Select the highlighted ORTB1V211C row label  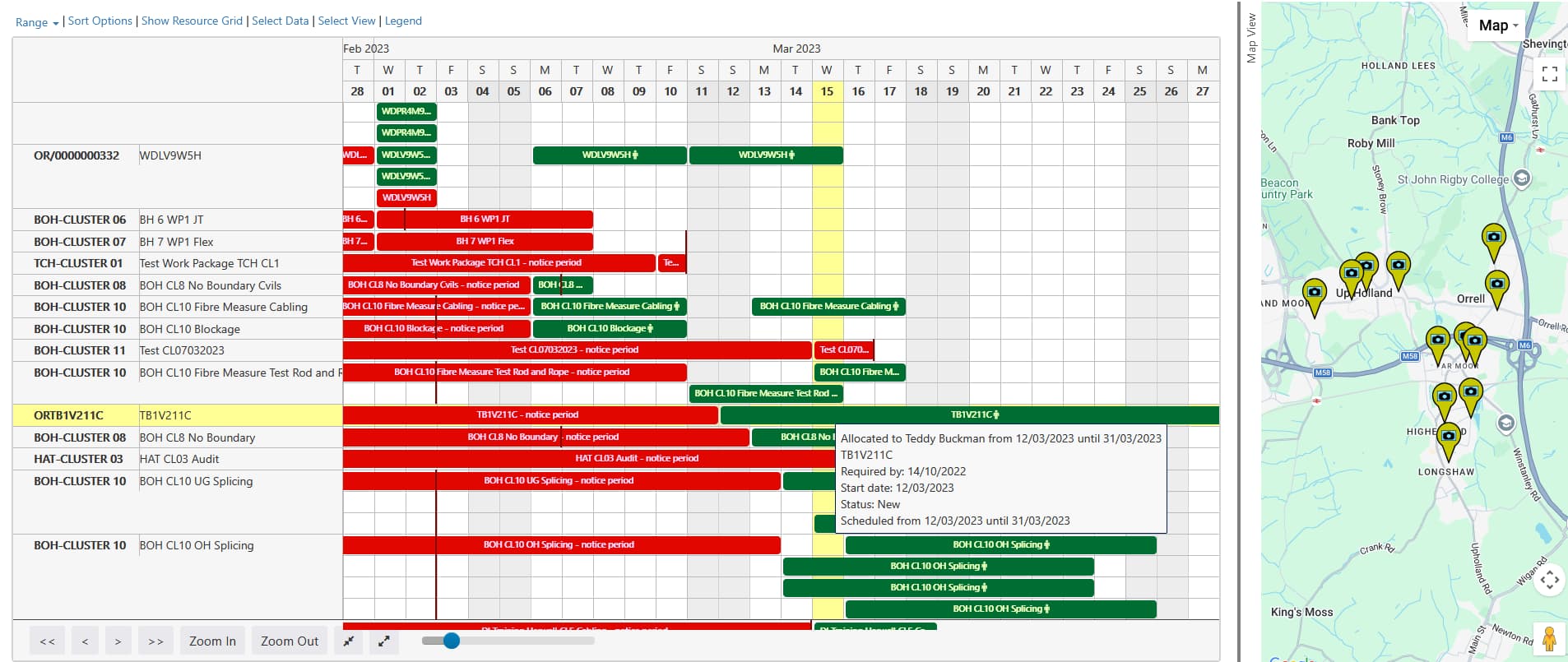coord(68,415)
